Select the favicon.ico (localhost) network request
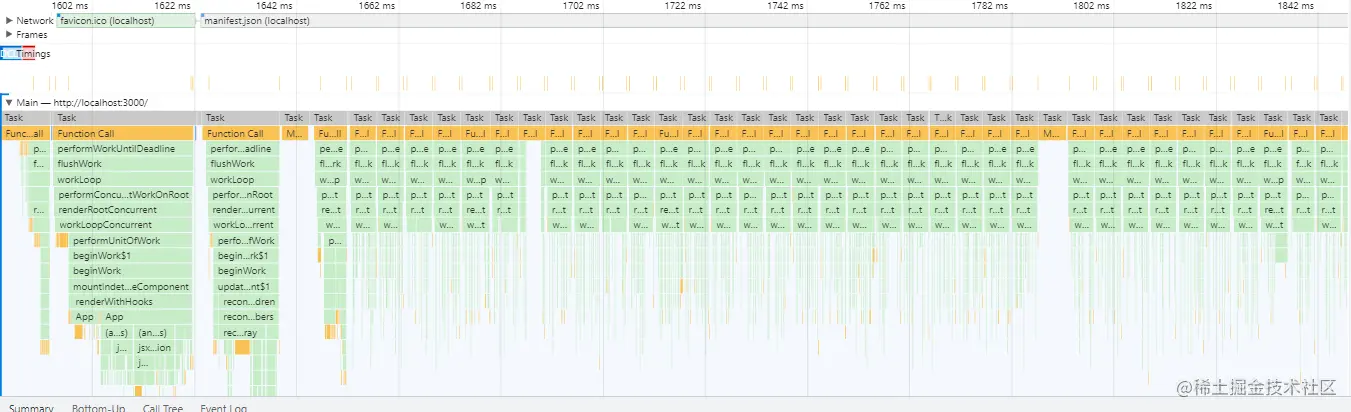 pos(126,20)
